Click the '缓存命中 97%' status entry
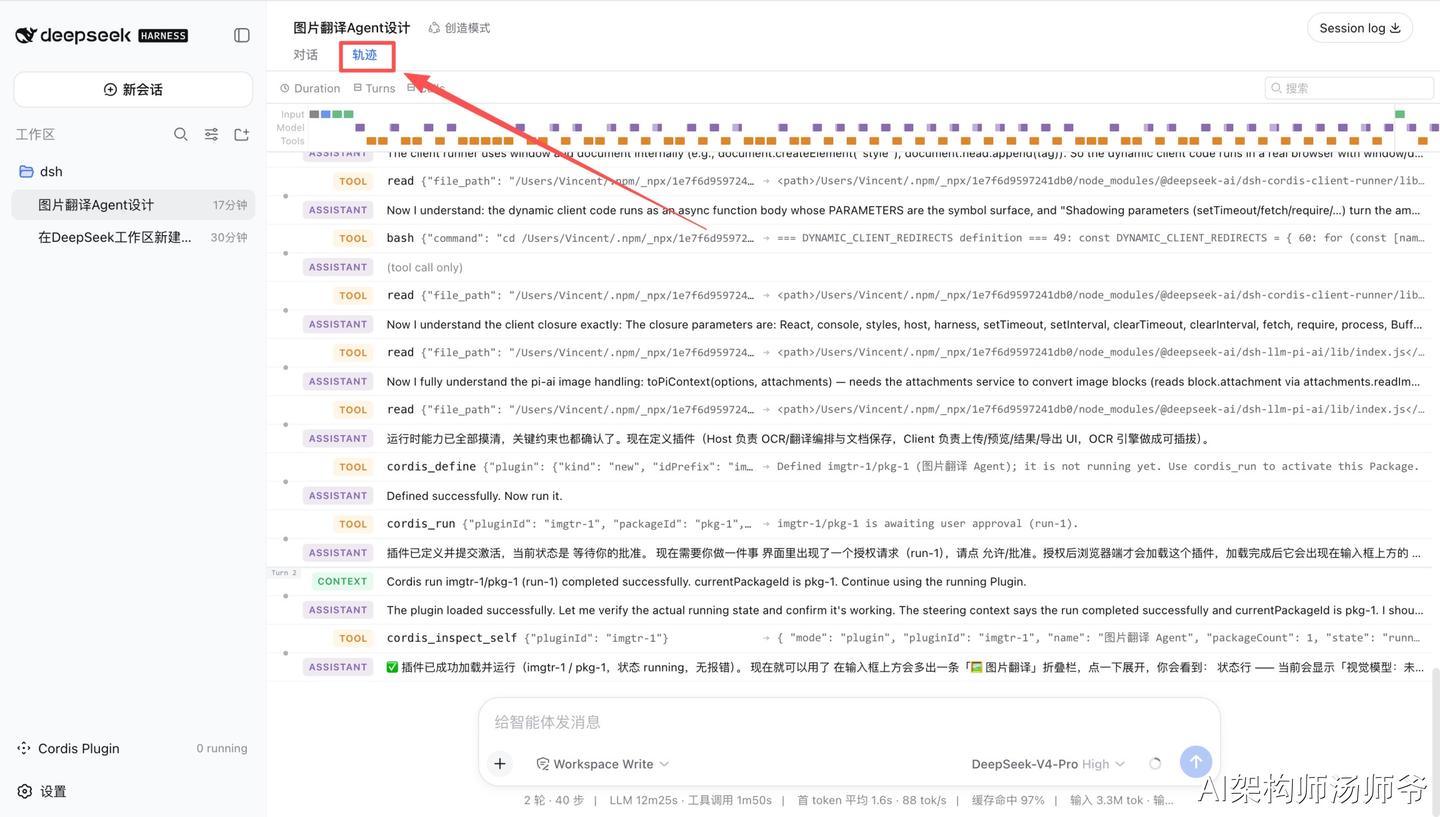 (1008, 800)
